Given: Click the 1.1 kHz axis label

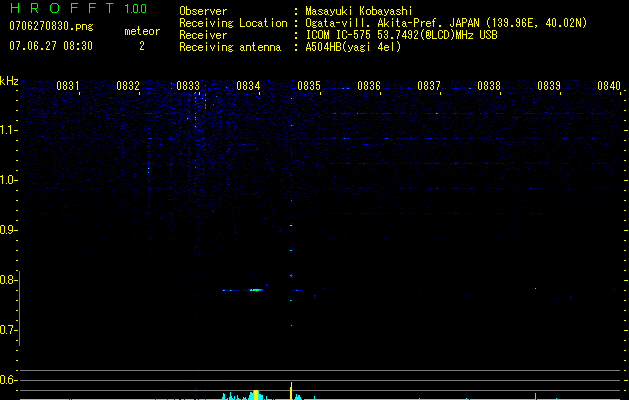Looking at the screenshot, I should (8, 130).
